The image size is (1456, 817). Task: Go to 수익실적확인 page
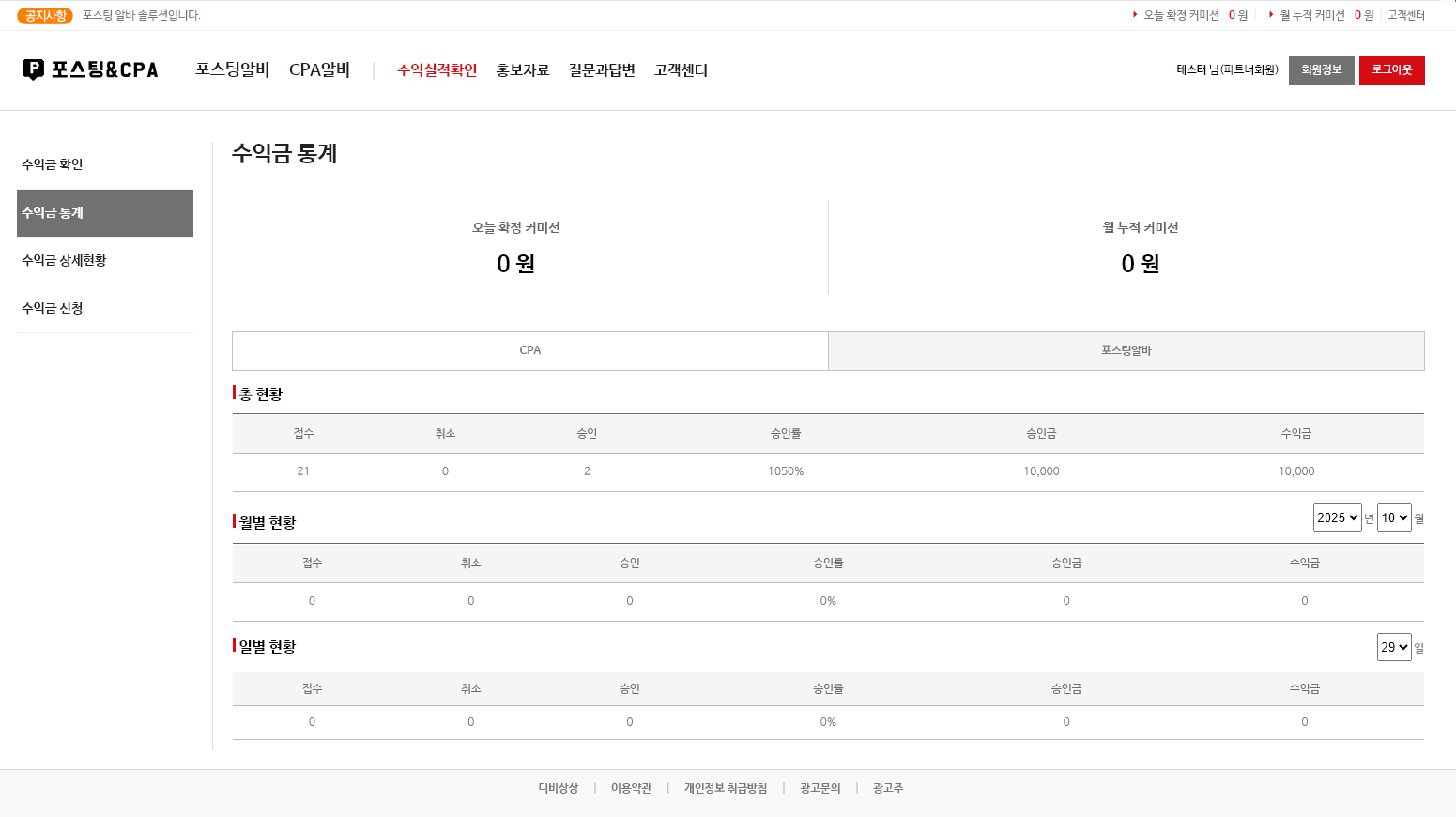point(437,70)
